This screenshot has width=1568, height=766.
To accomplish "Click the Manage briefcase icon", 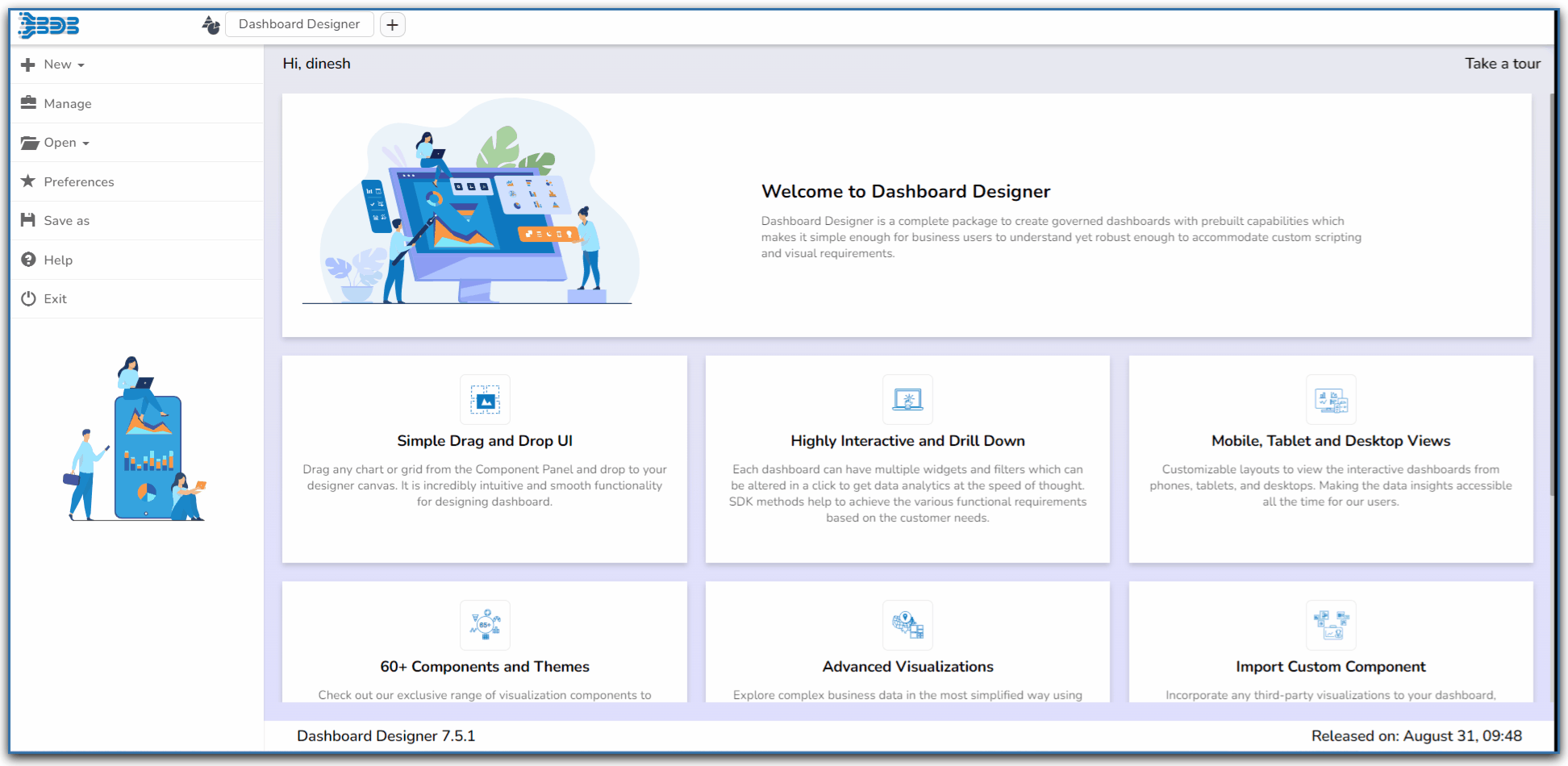I will point(29,102).
